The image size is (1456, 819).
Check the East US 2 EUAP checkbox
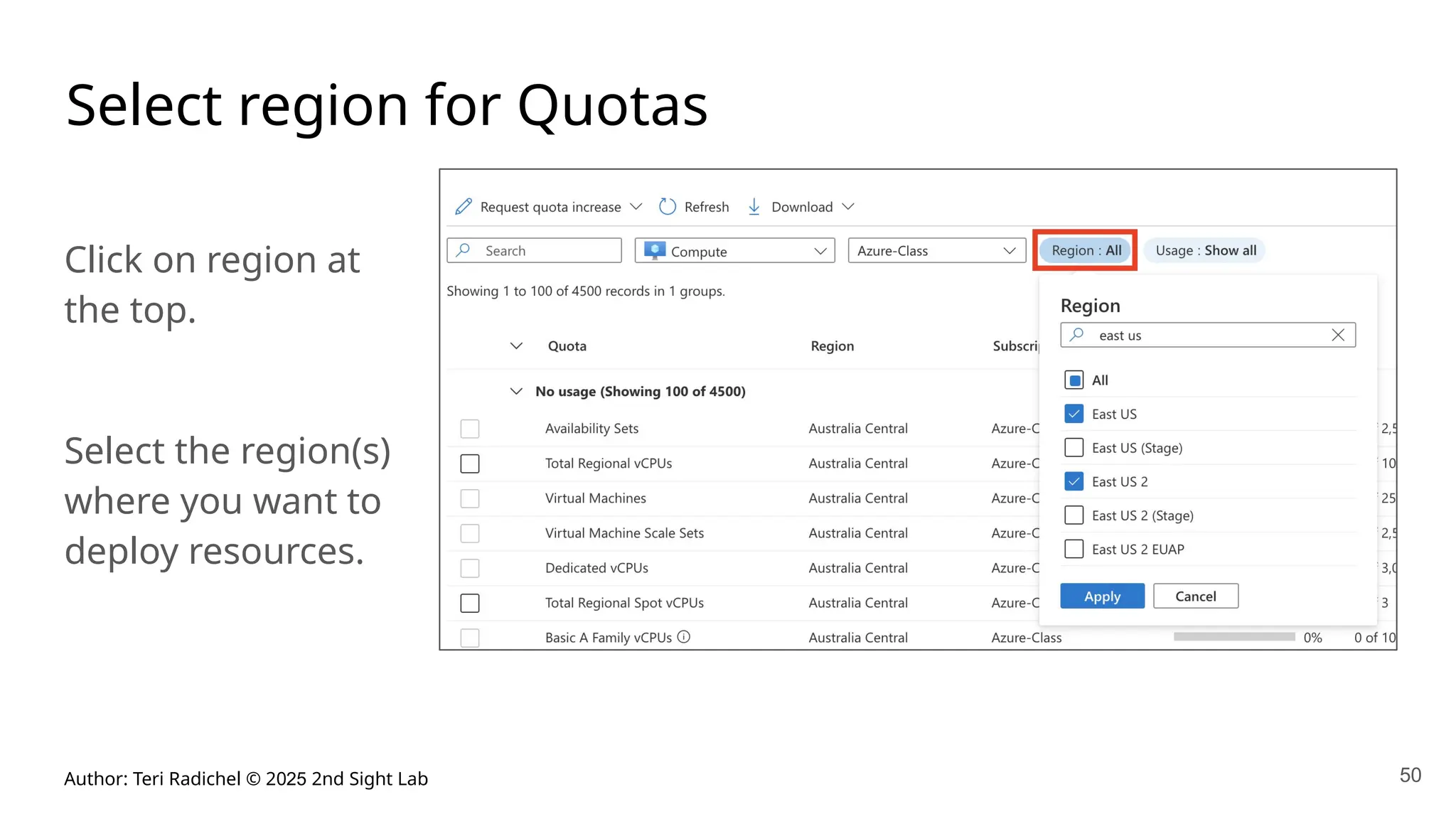(x=1074, y=549)
